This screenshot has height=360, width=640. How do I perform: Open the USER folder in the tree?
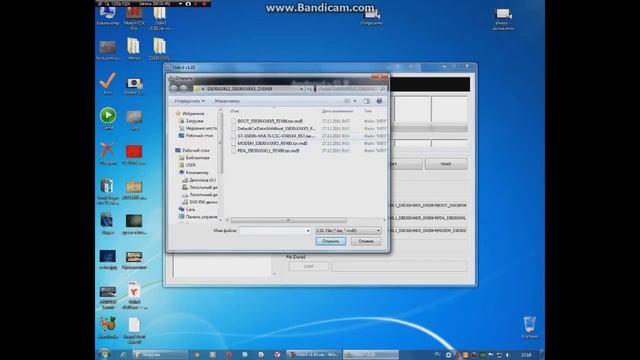191,165
